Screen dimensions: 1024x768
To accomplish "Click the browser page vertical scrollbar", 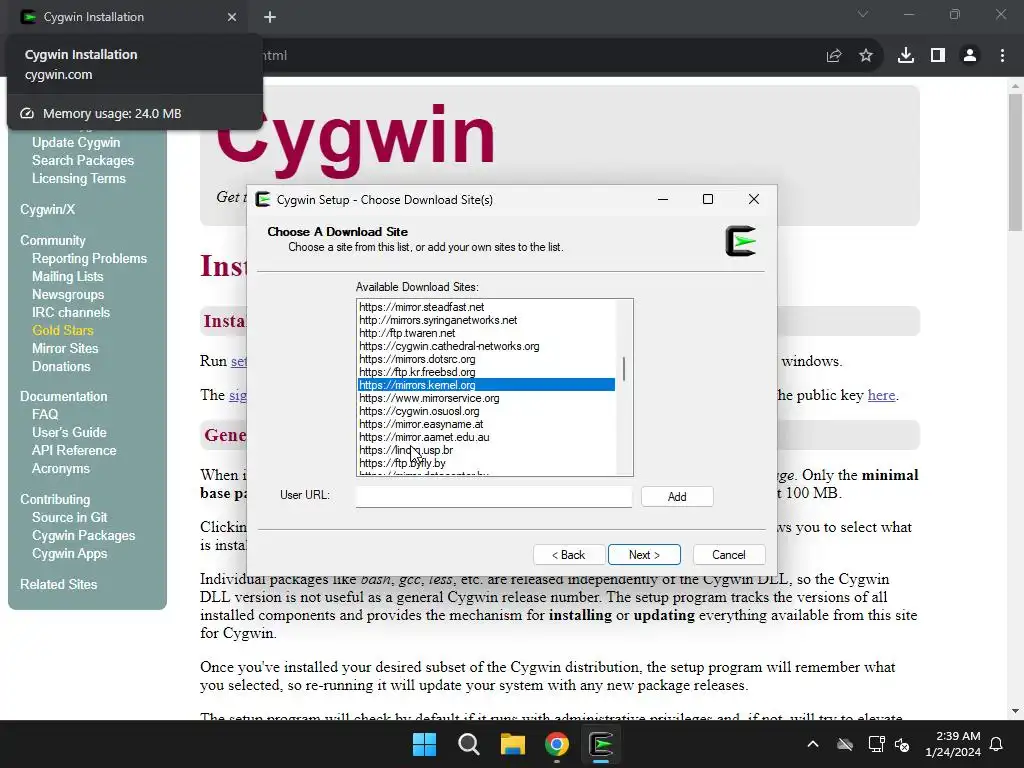I will [1015, 162].
